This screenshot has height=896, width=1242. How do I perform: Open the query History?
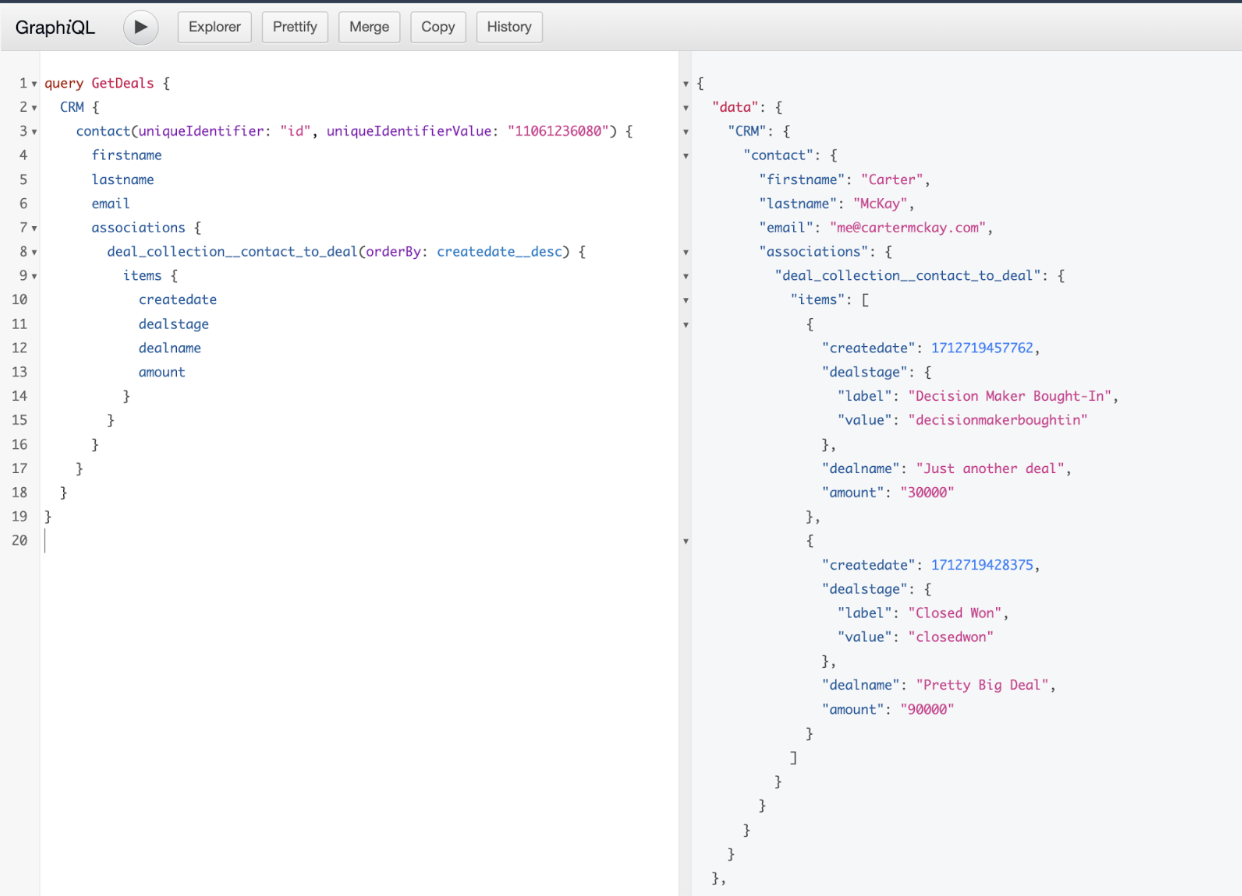509,27
